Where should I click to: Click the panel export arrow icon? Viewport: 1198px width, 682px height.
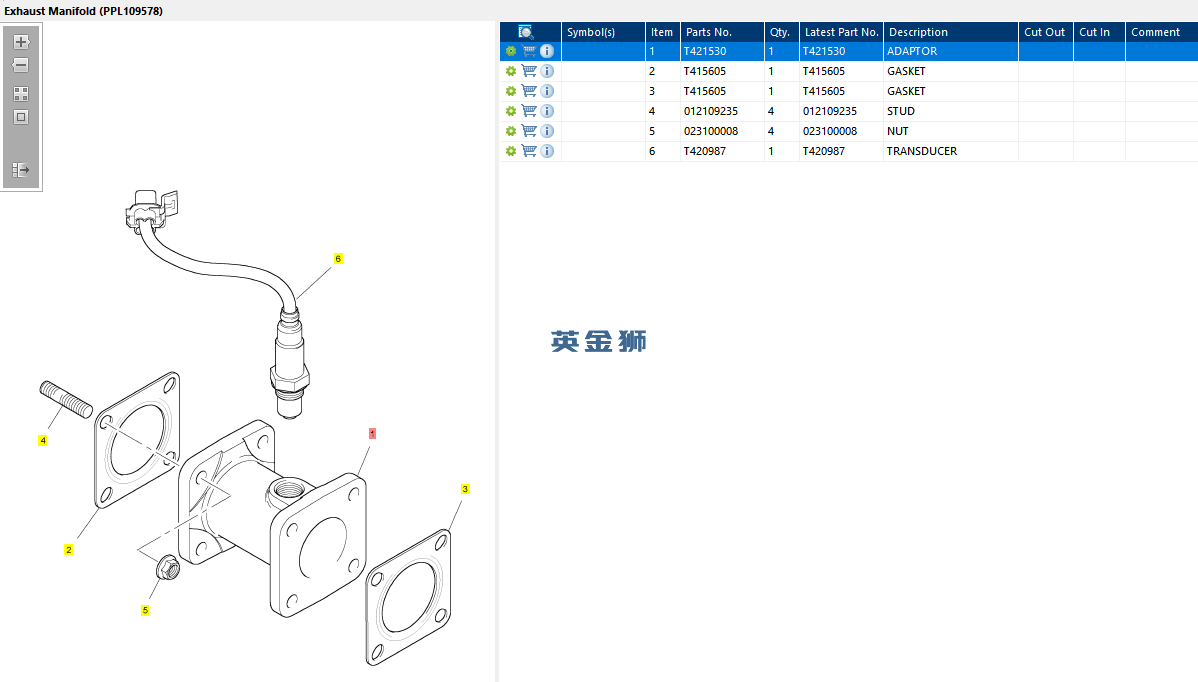click(21, 170)
